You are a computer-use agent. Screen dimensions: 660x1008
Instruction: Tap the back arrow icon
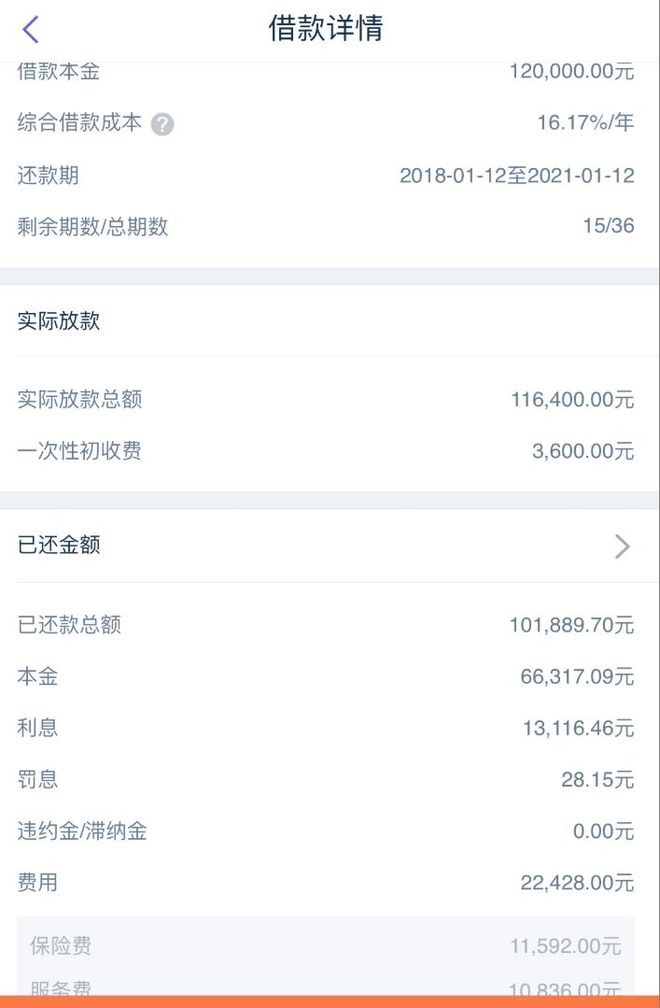tap(30, 29)
